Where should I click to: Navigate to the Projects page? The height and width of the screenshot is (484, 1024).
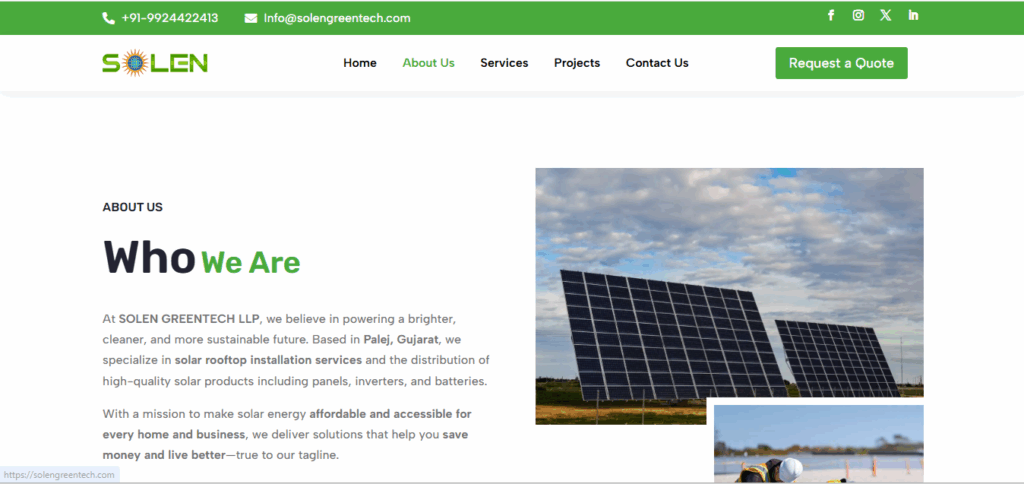point(577,63)
